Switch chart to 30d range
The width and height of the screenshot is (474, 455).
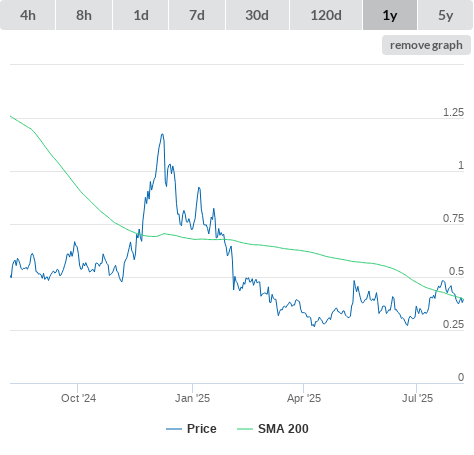tap(257, 15)
